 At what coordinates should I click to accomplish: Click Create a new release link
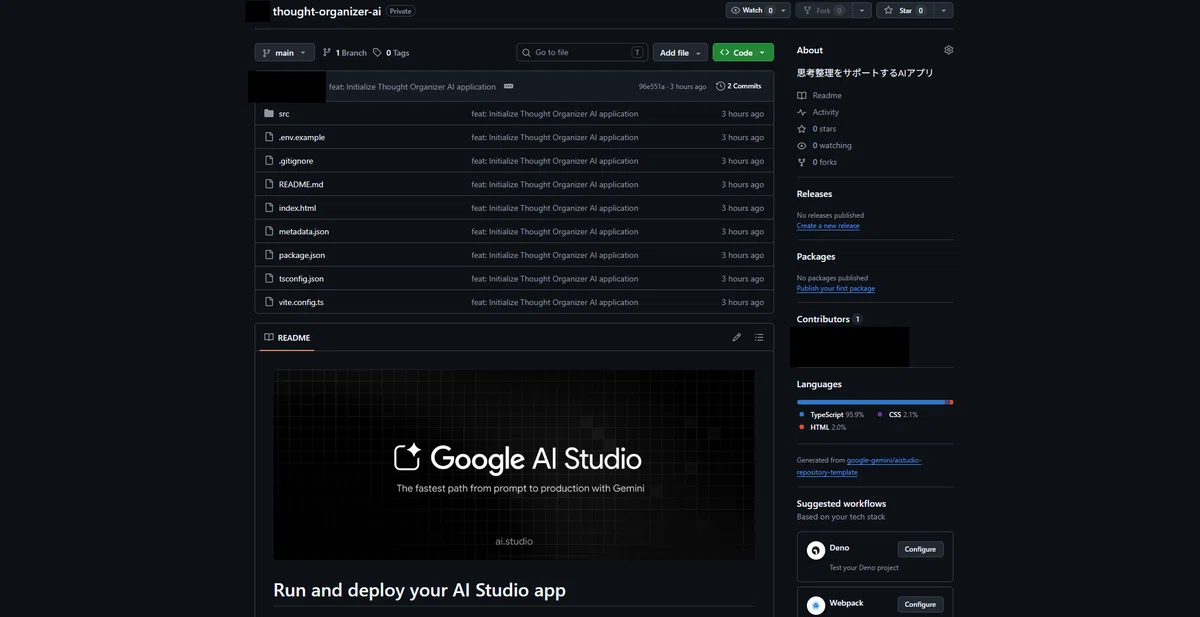tap(828, 226)
